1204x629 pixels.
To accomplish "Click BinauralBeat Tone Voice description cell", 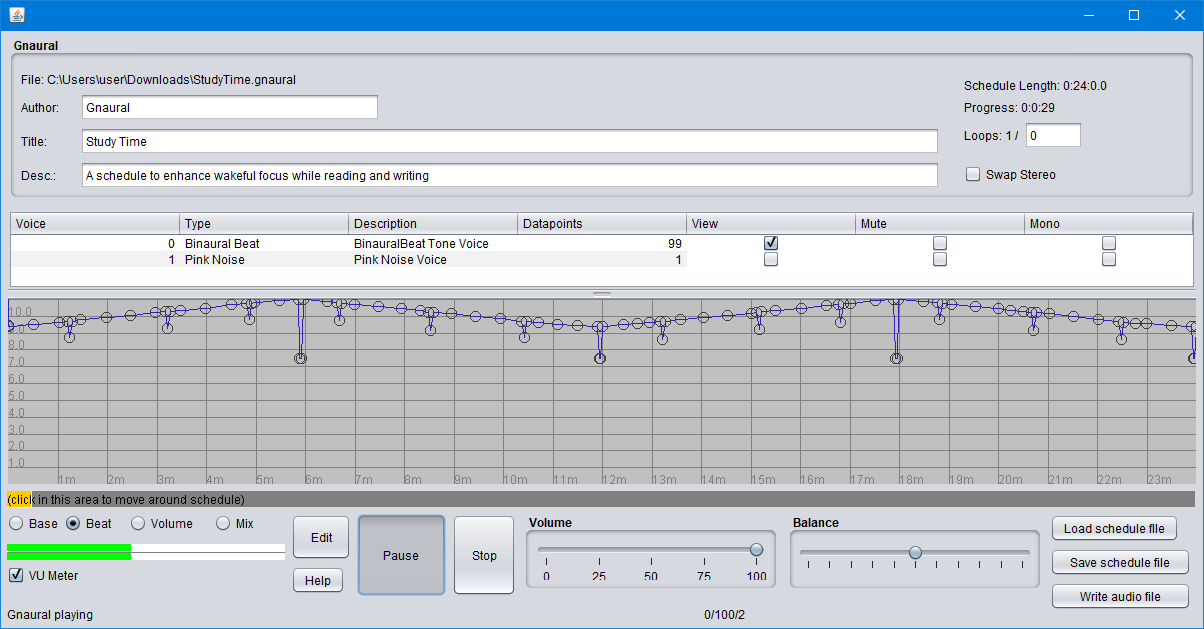I will pyautogui.click(x=433, y=243).
